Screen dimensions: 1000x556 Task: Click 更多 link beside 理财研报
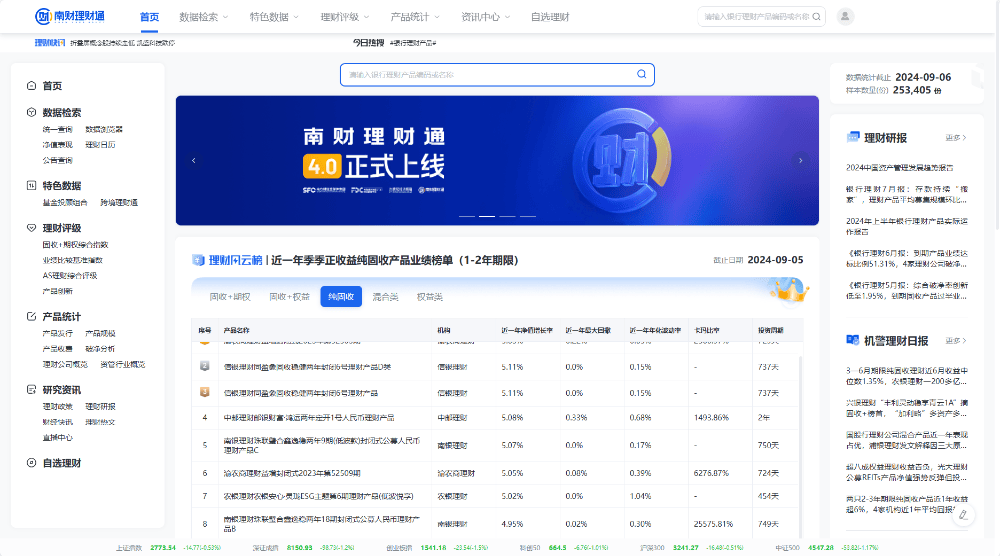point(956,138)
